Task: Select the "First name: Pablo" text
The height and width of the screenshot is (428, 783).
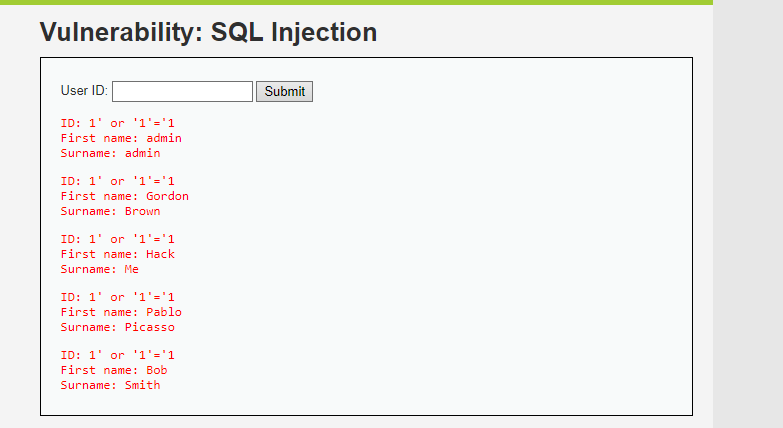Action: click(121, 312)
